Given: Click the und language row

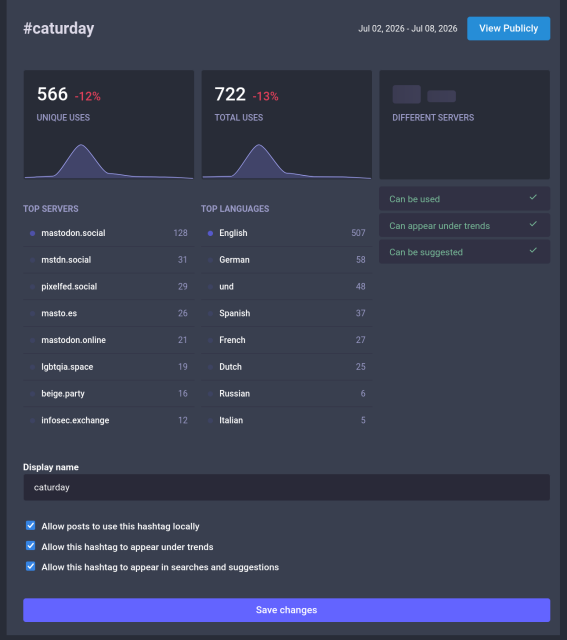Looking at the screenshot, I should click(287, 287).
